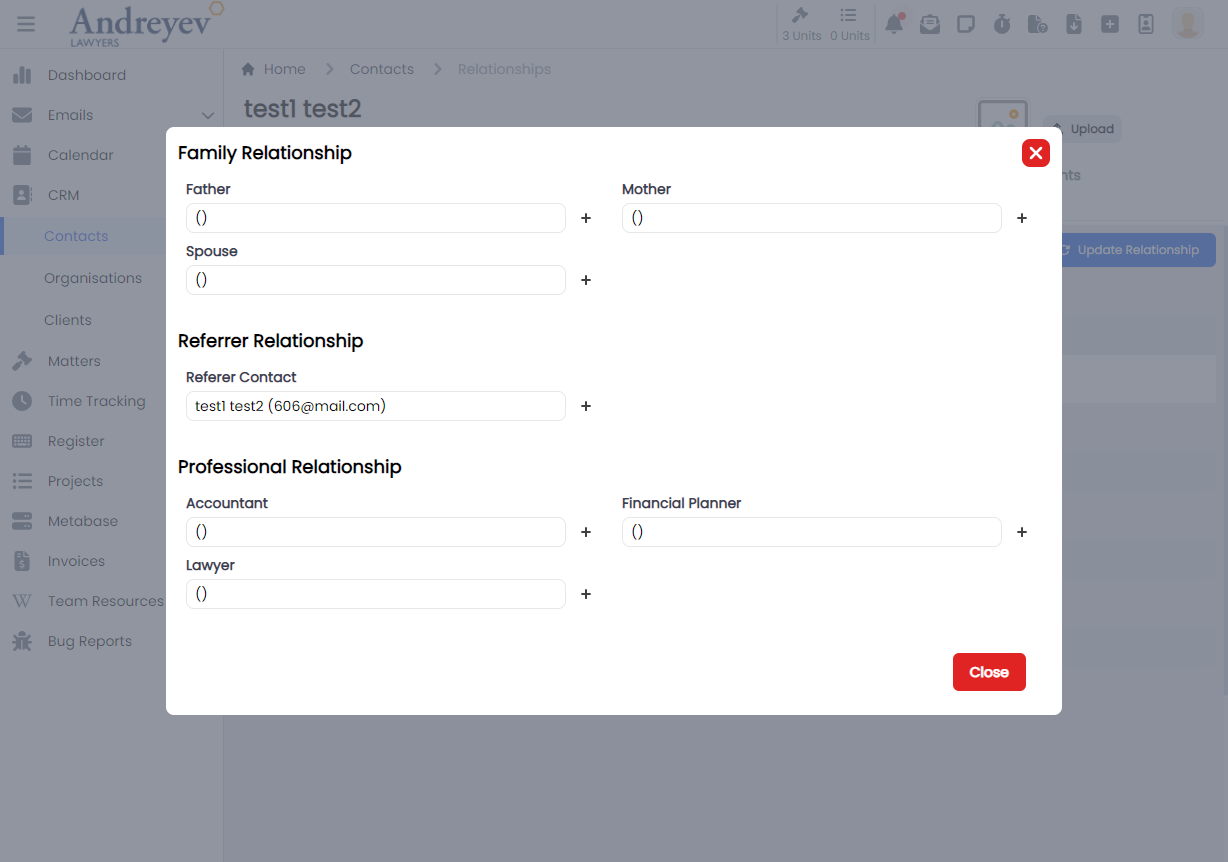Image resolution: width=1228 pixels, height=862 pixels.
Task: Go to Matters in the sidebar
Action: [74, 361]
